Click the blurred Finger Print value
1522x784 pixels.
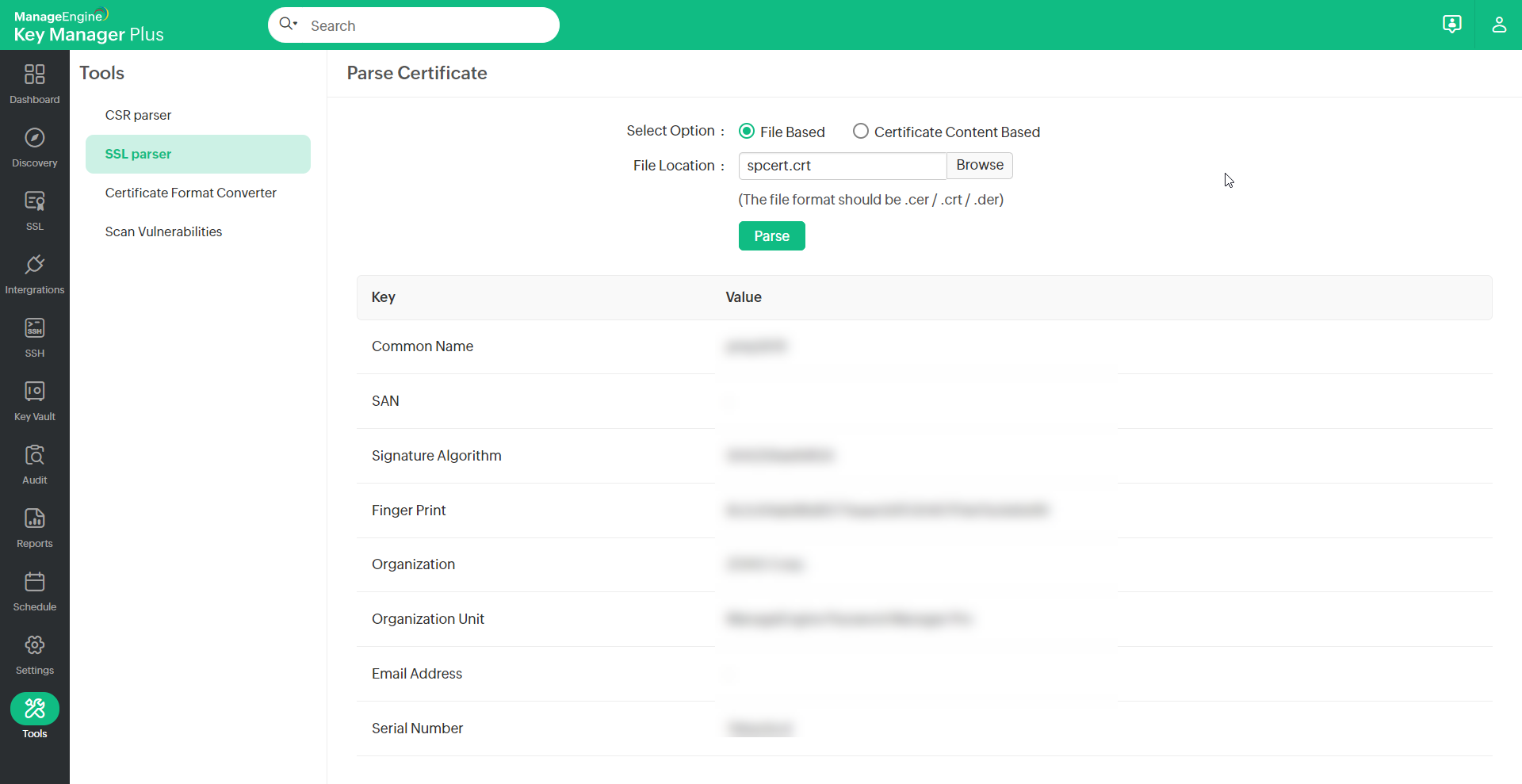(887, 511)
